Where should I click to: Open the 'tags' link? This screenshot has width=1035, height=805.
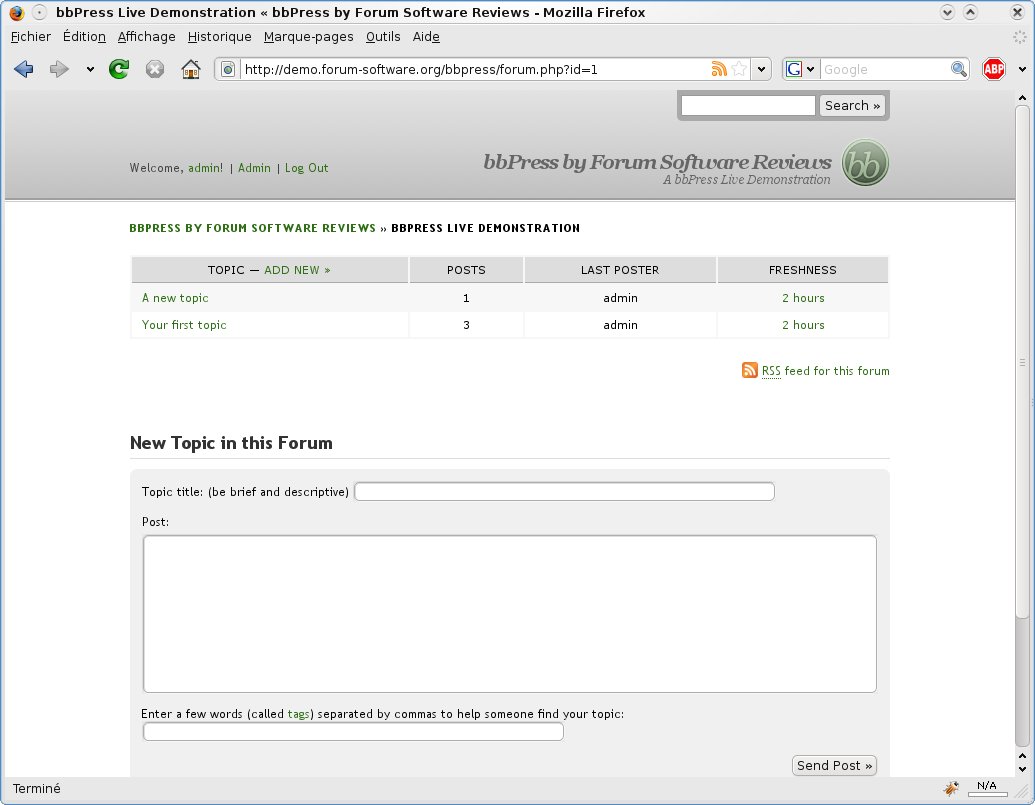click(x=298, y=714)
